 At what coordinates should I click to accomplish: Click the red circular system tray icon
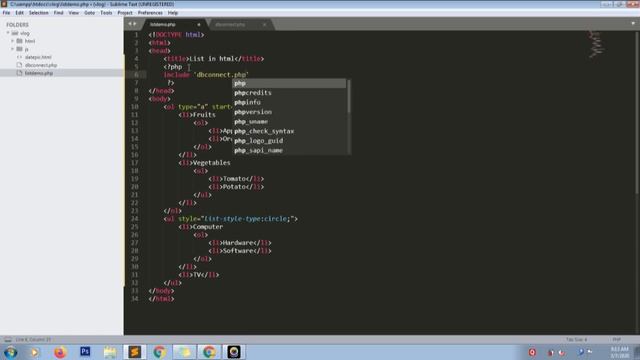[x=532, y=352]
